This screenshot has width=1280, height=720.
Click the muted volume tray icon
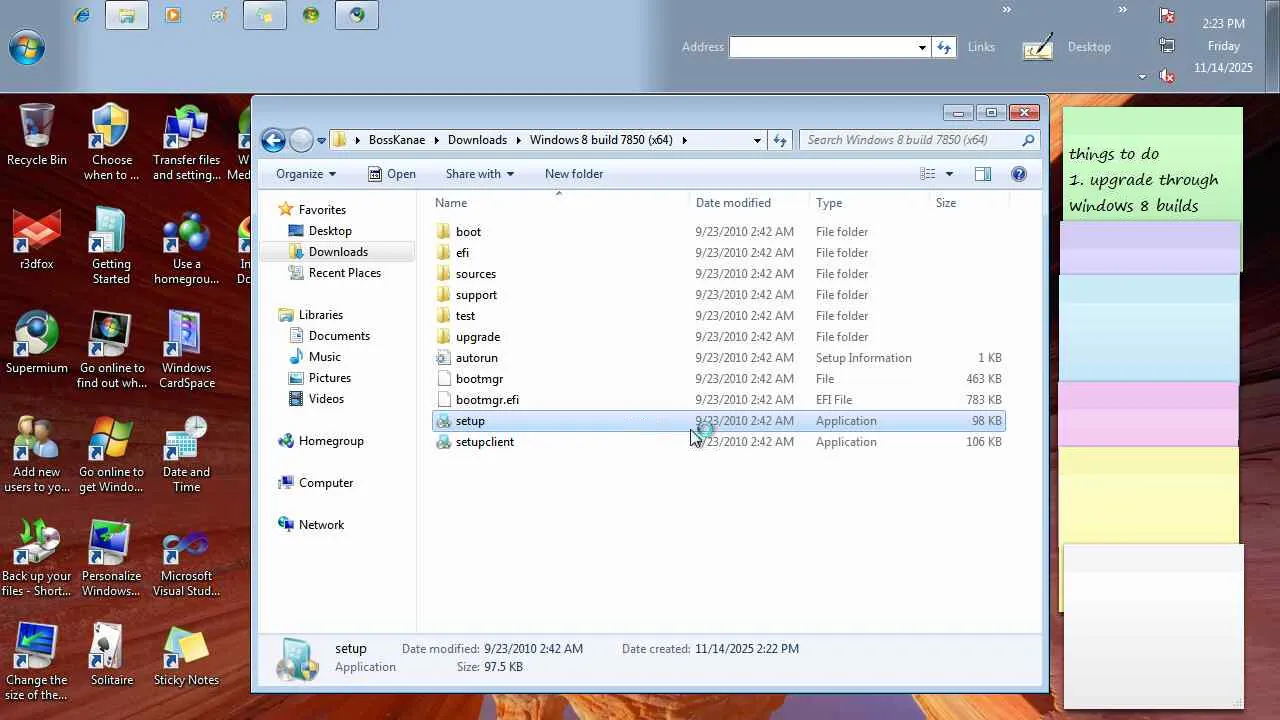pyautogui.click(x=1167, y=75)
